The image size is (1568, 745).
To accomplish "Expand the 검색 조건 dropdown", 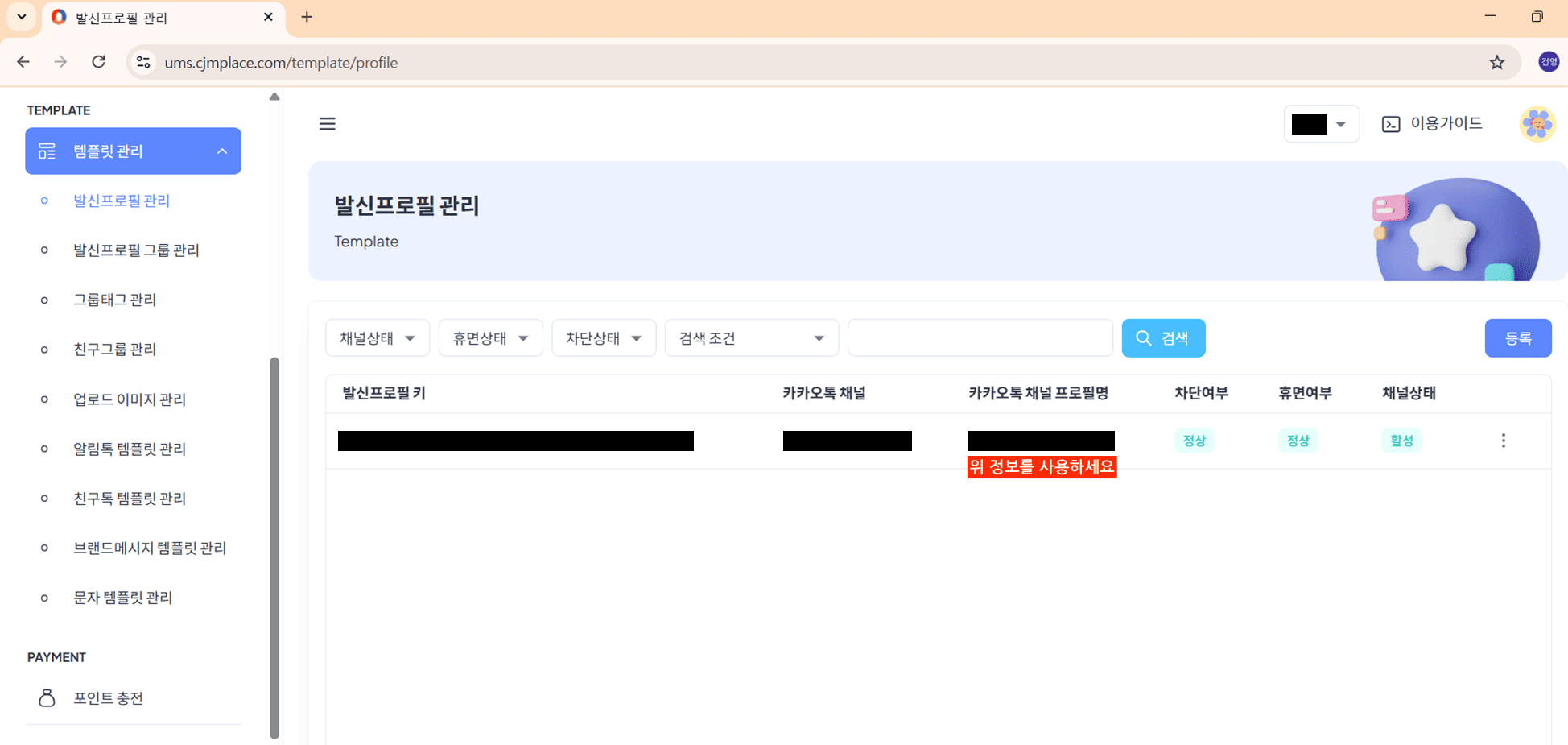I will pos(751,337).
